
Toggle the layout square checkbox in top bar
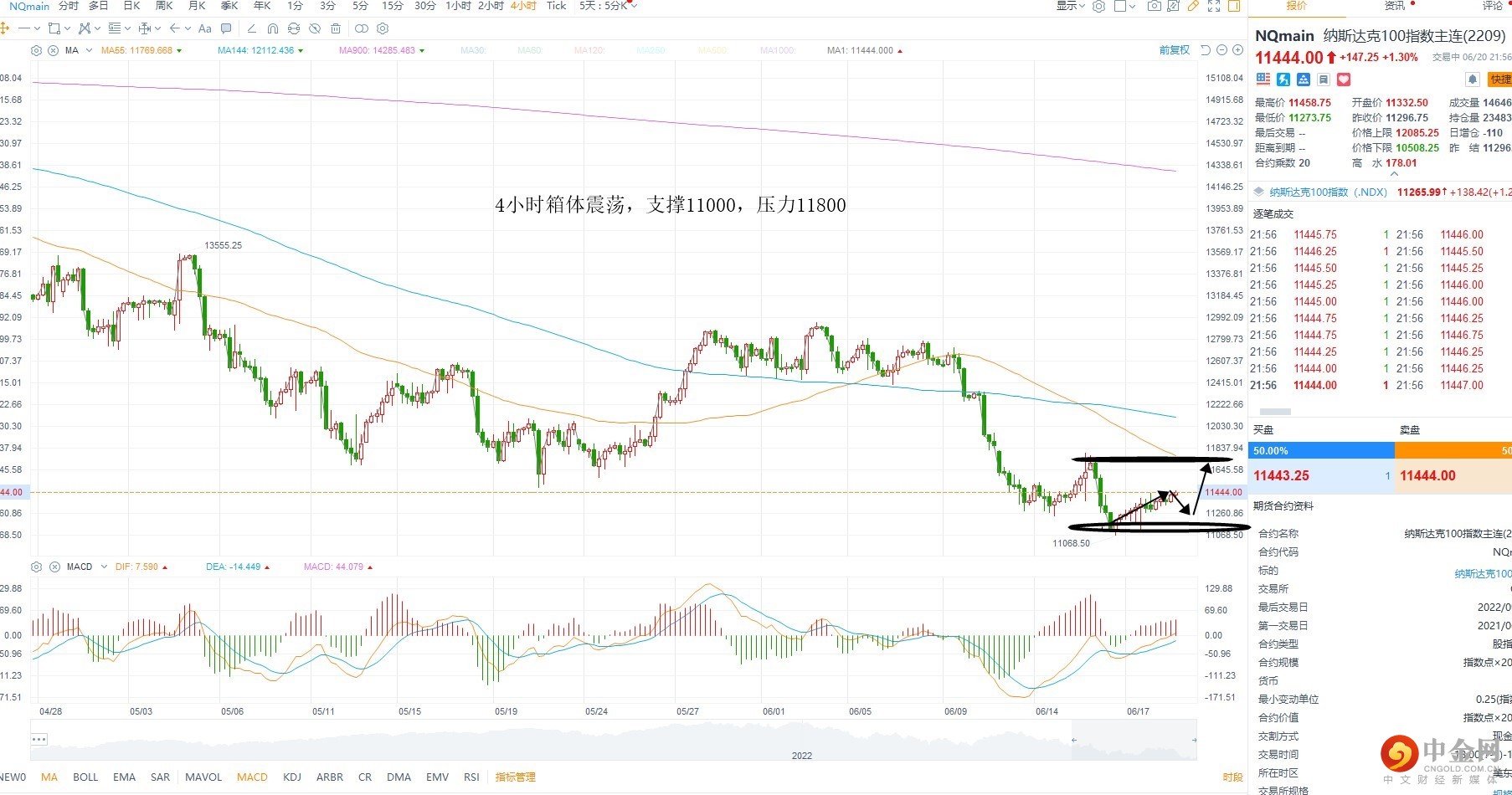[x=1120, y=6]
